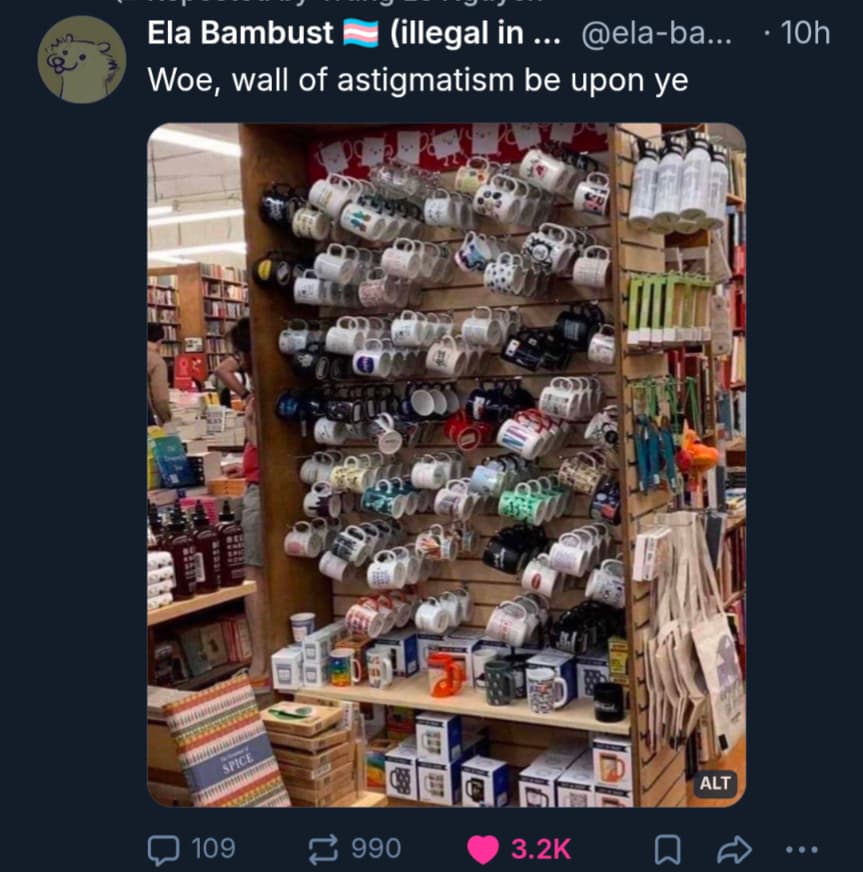Open the display name Ela Bambust
Screen dimensions: 863x872
point(240,33)
